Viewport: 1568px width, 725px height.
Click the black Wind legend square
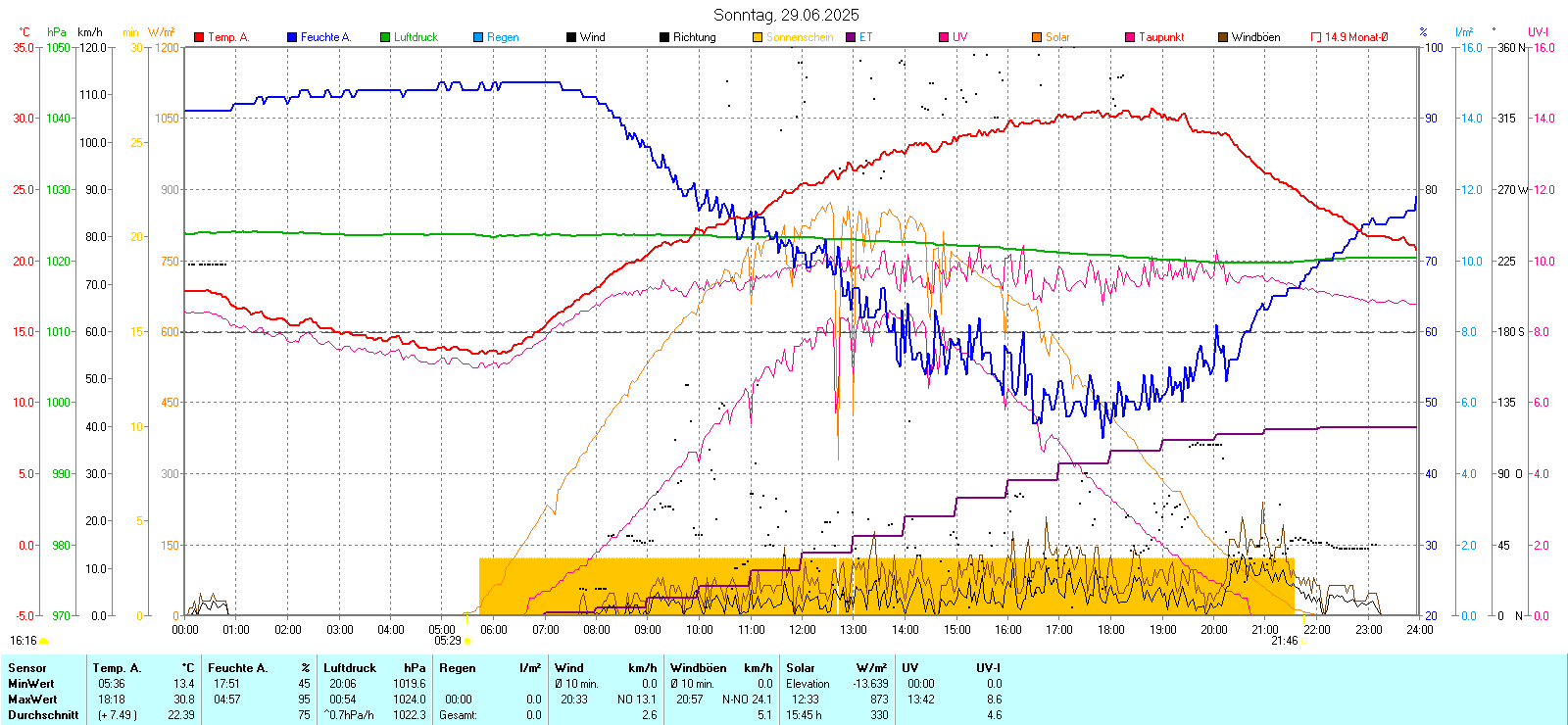(571, 37)
